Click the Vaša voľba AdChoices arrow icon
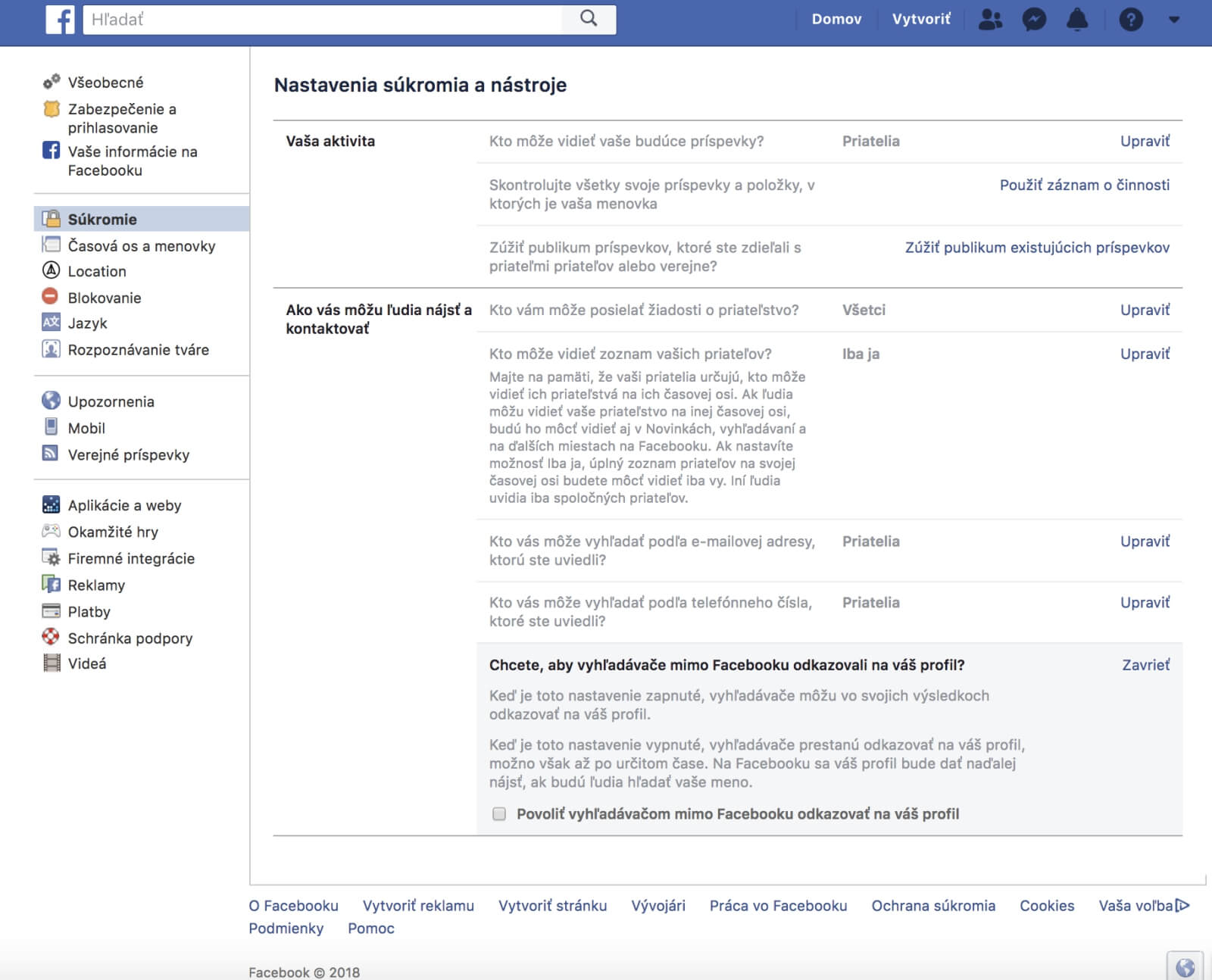The width and height of the screenshot is (1212, 980). (1182, 905)
